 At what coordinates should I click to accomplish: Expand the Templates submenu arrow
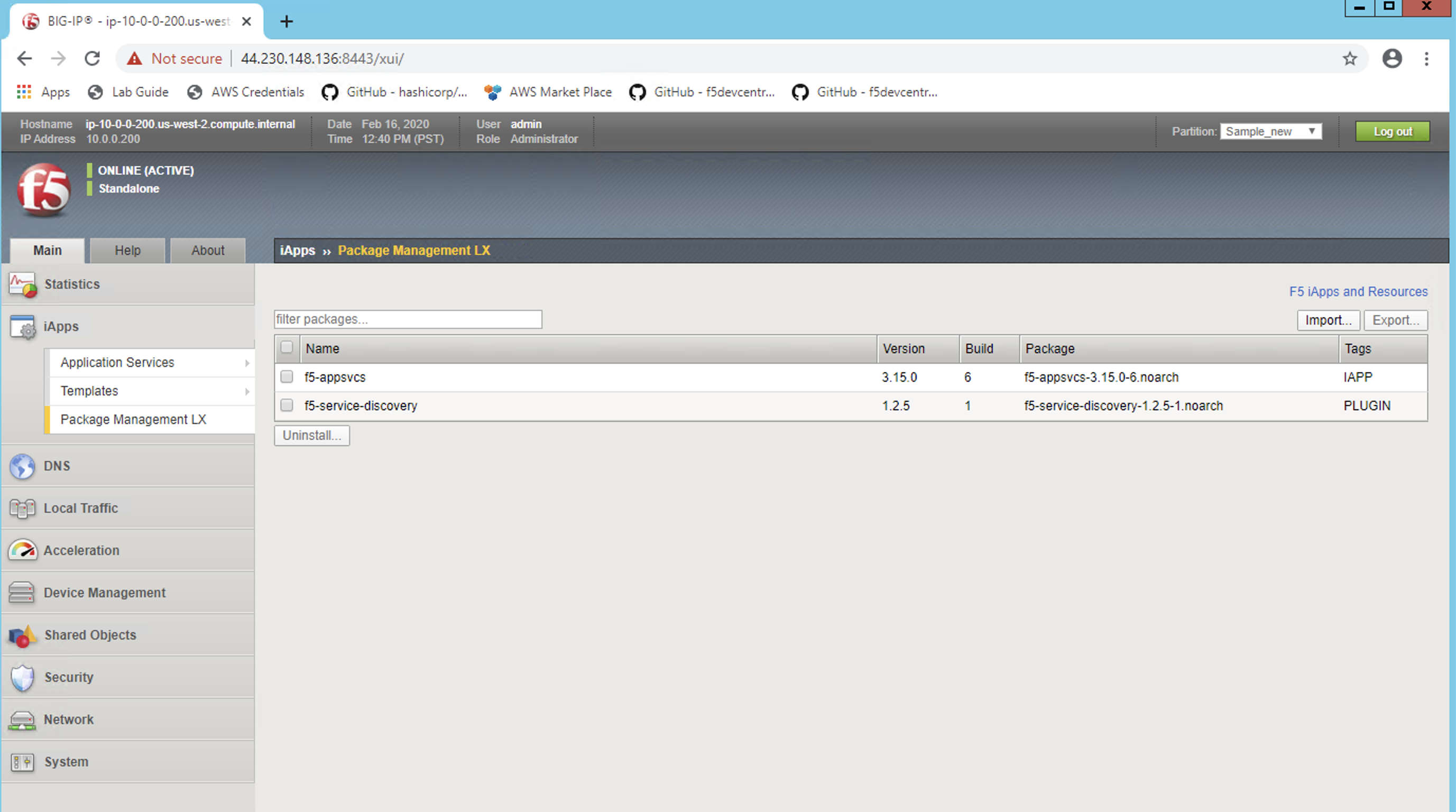click(247, 392)
